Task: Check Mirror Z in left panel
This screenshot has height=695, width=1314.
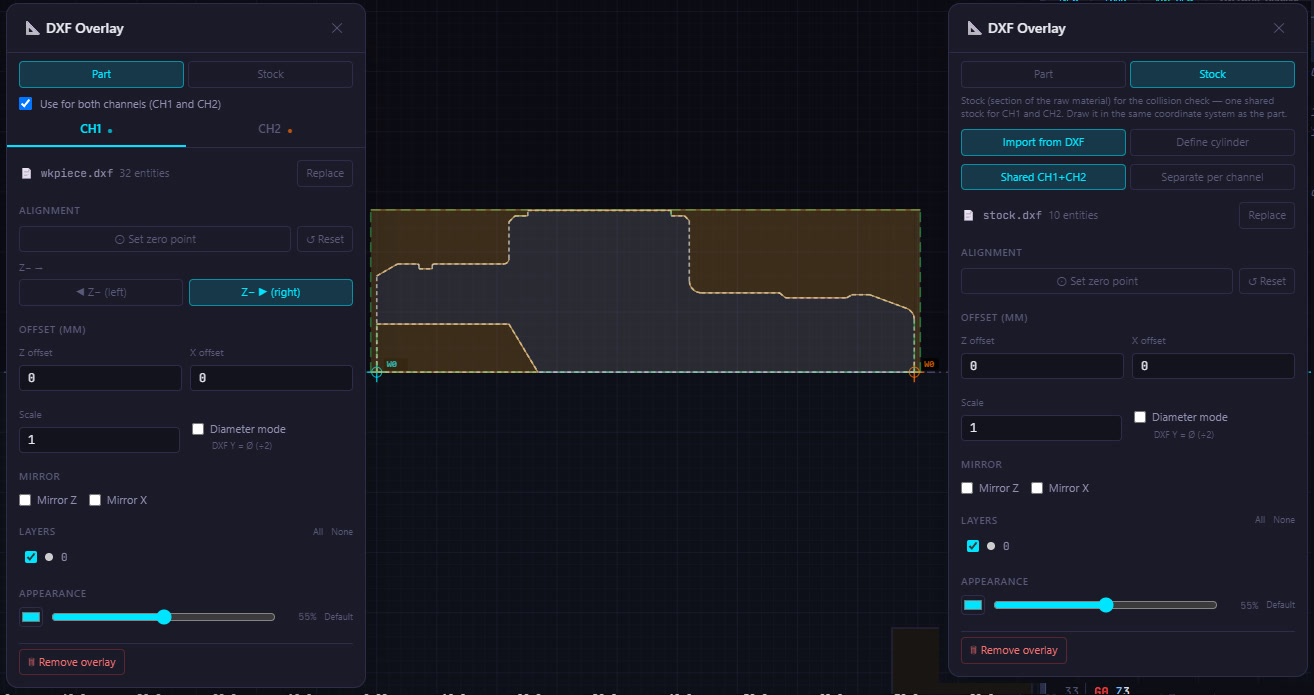Action: pyautogui.click(x=25, y=500)
